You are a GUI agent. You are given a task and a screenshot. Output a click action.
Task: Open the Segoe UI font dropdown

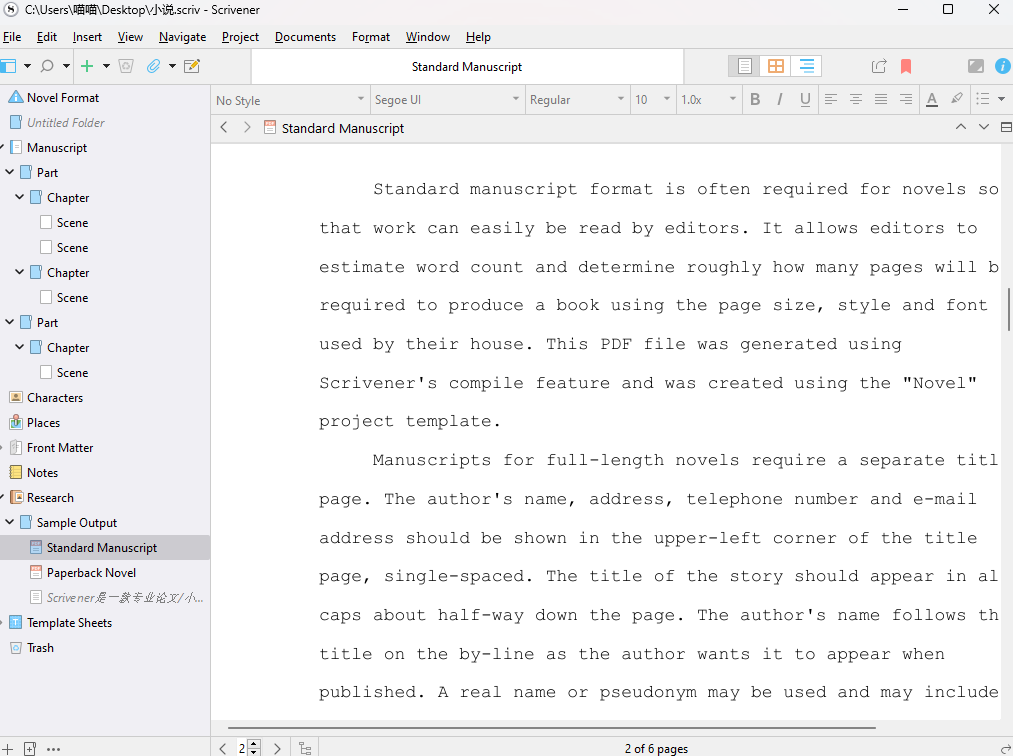pyautogui.click(x=446, y=100)
